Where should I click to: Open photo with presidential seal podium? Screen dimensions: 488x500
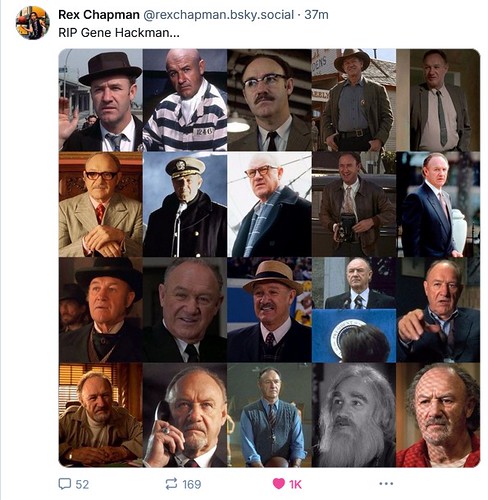pyautogui.click(x=354, y=310)
